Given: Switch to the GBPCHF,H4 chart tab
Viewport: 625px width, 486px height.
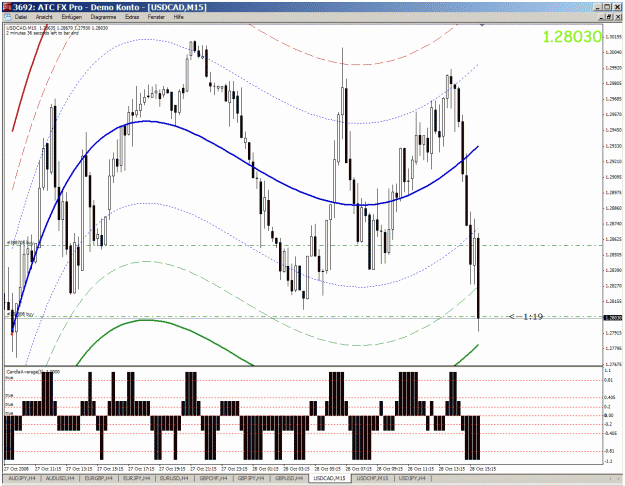Looking at the screenshot, I should (x=213, y=478).
